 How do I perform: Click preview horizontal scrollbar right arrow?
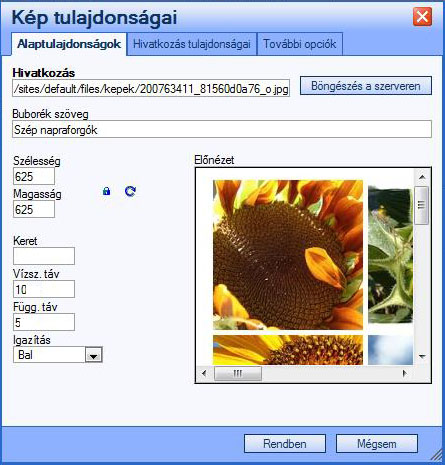pyautogui.click(x=405, y=373)
